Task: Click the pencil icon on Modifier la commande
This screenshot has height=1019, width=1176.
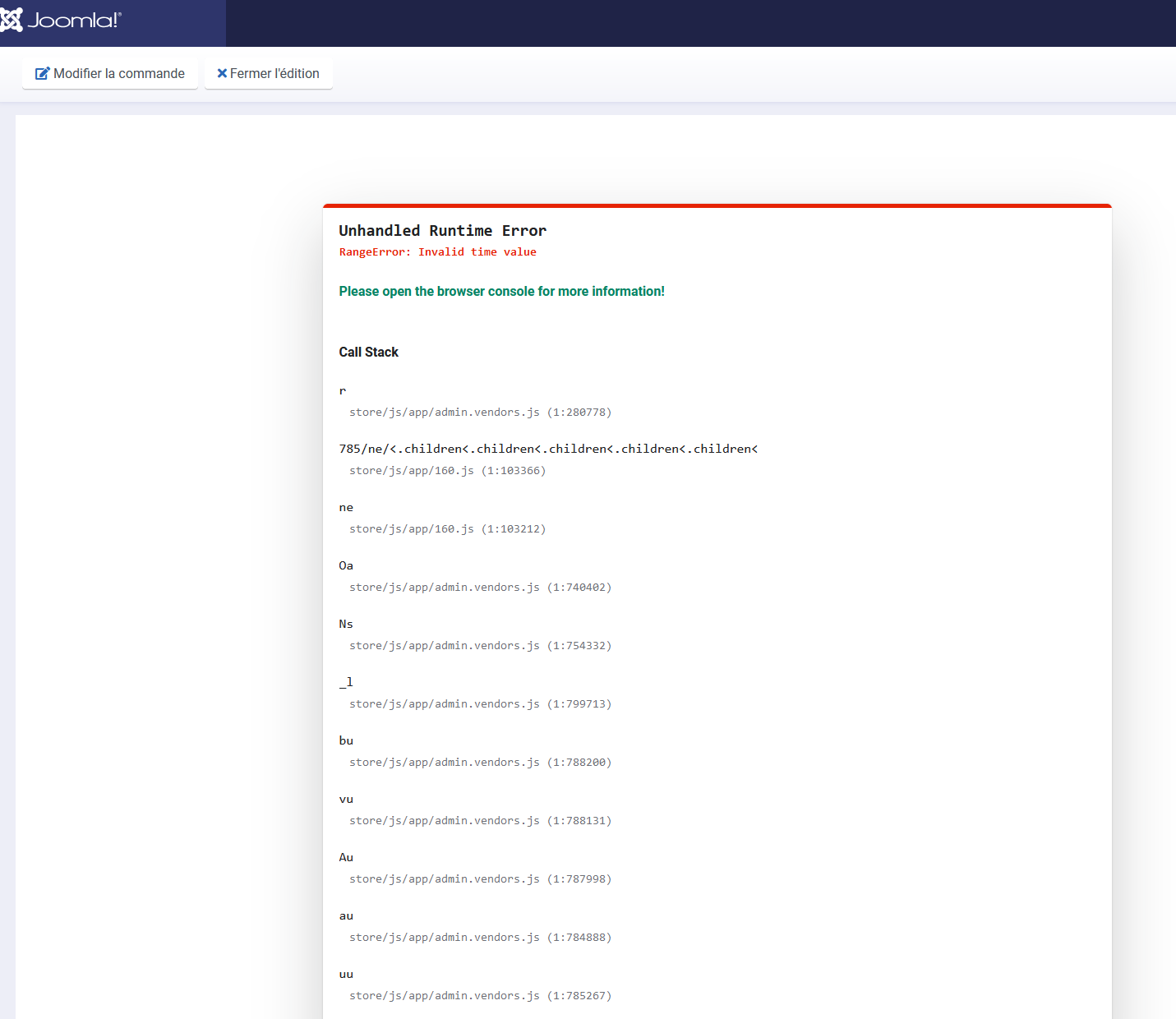Action: tap(43, 74)
